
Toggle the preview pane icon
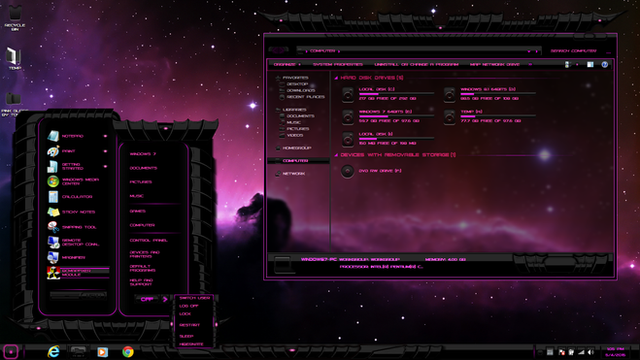pyautogui.click(x=590, y=64)
